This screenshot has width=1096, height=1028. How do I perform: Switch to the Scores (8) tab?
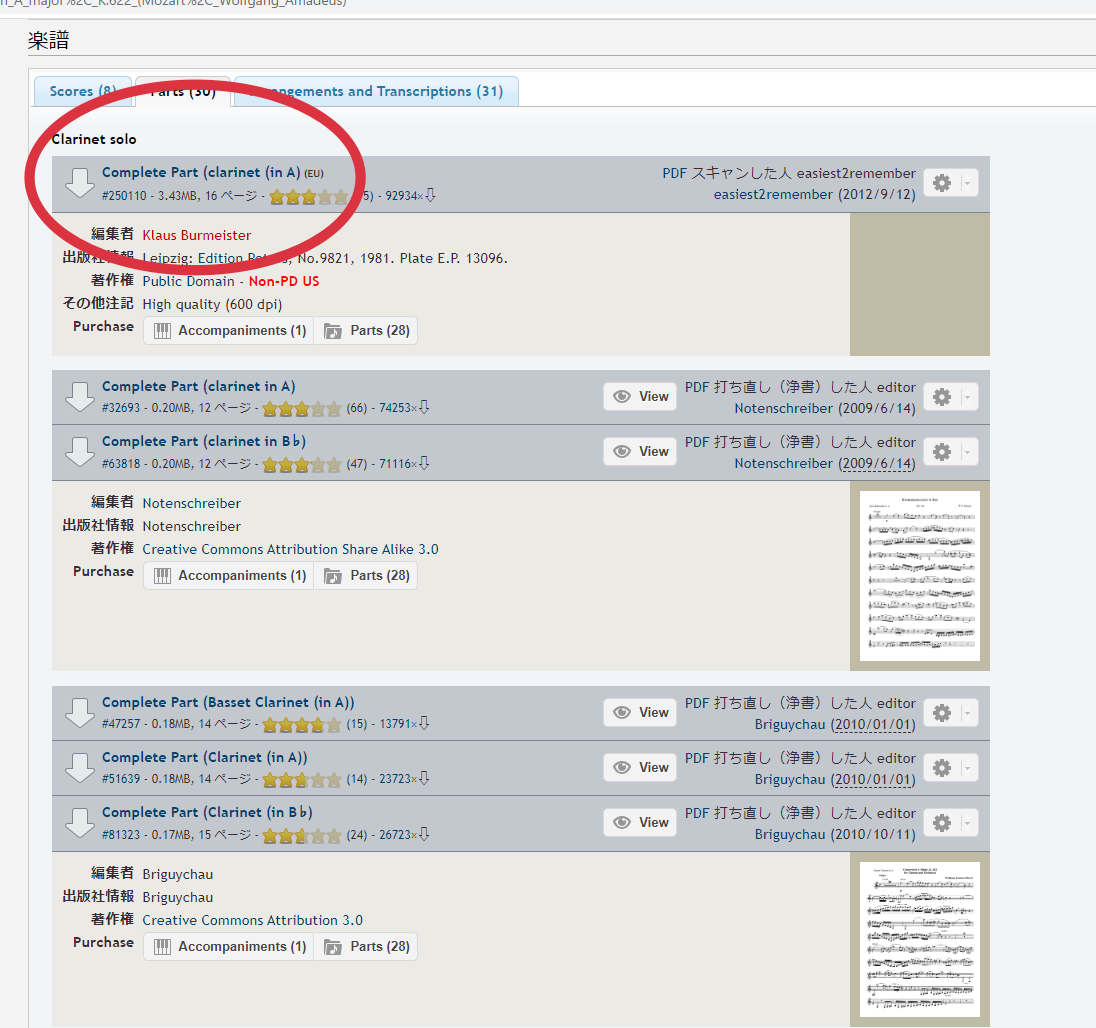coord(82,91)
